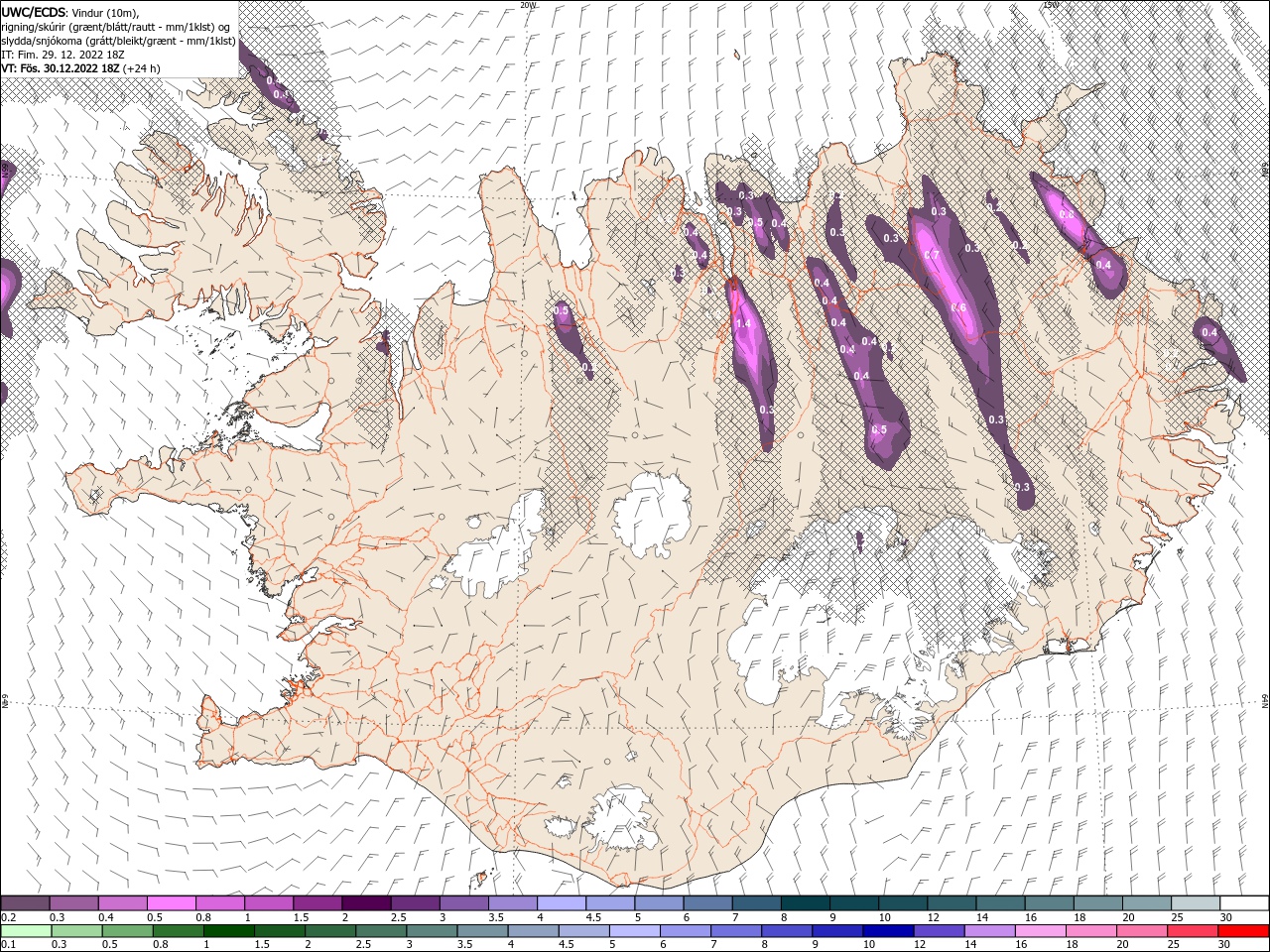
Task: Click the '0.7' snowfall value on map
Action: tap(932, 255)
